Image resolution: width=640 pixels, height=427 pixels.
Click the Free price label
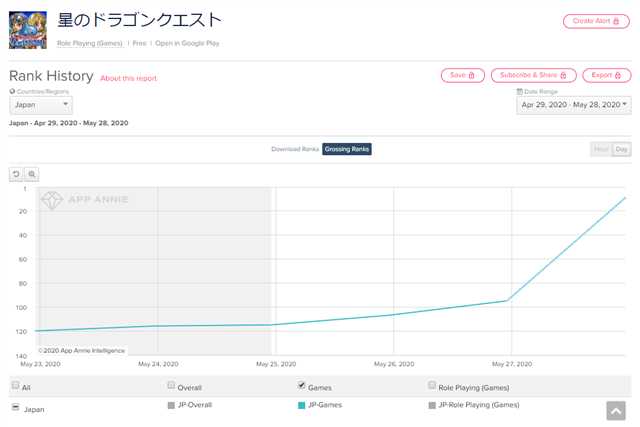coord(139,43)
